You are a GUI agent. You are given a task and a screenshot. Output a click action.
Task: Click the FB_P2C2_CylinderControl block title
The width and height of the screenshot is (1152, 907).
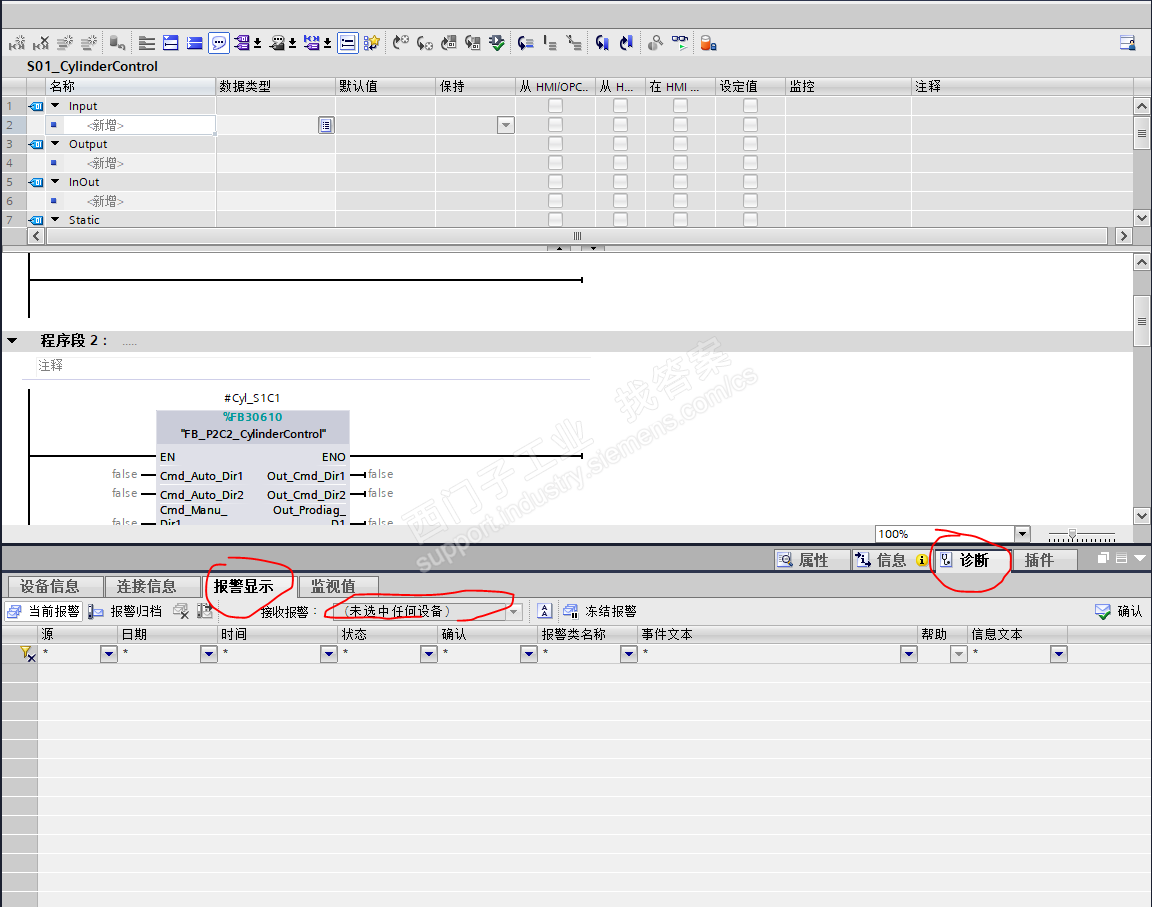click(253, 434)
